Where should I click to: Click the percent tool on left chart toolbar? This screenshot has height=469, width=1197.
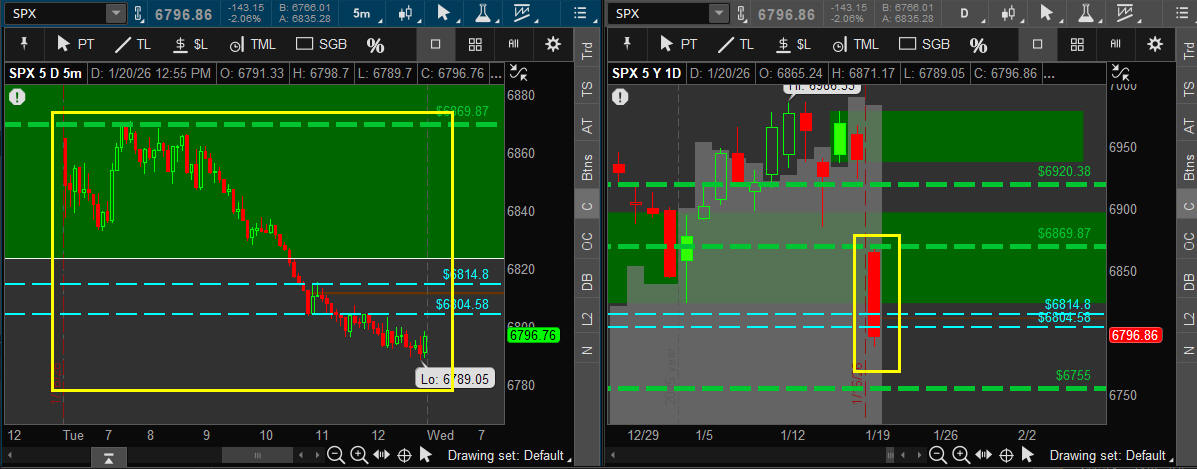(375, 45)
